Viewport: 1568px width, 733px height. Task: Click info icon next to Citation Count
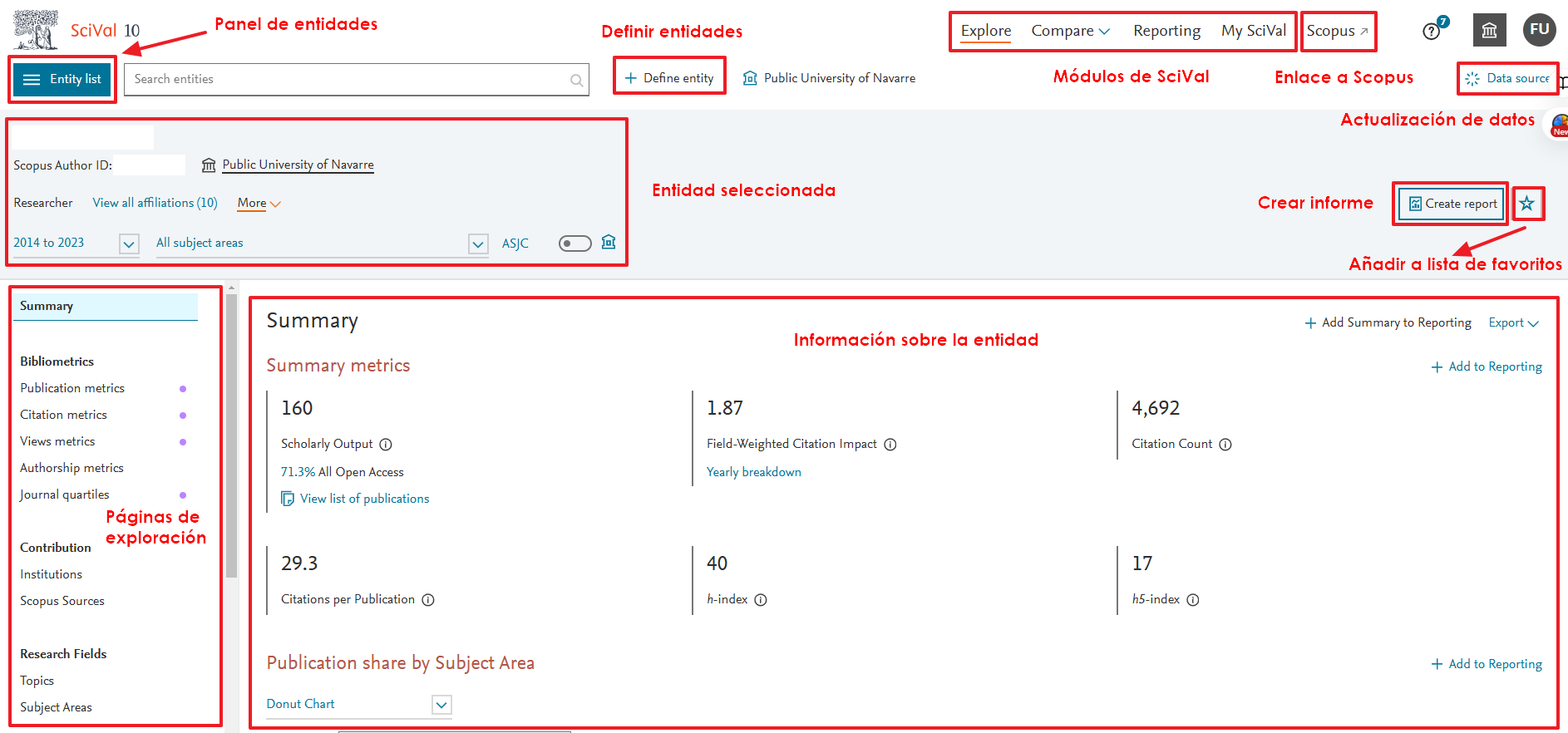tap(1225, 445)
